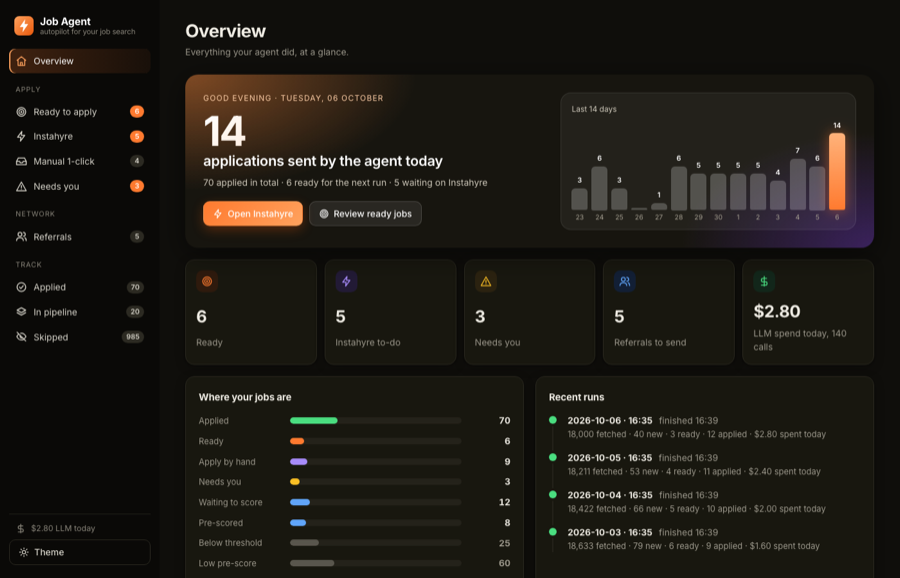Click the Waiting to score row label
This screenshot has width=900, height=578.
pos(230,502)
